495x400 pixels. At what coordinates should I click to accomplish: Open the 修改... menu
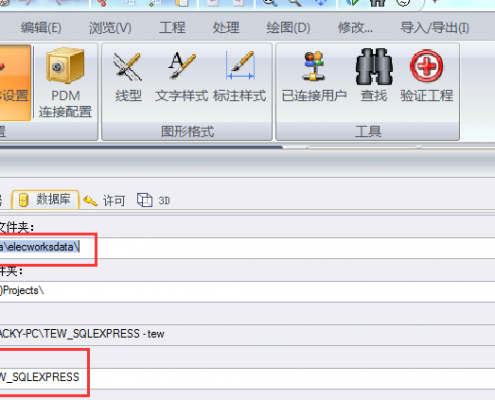pos(355,28)
